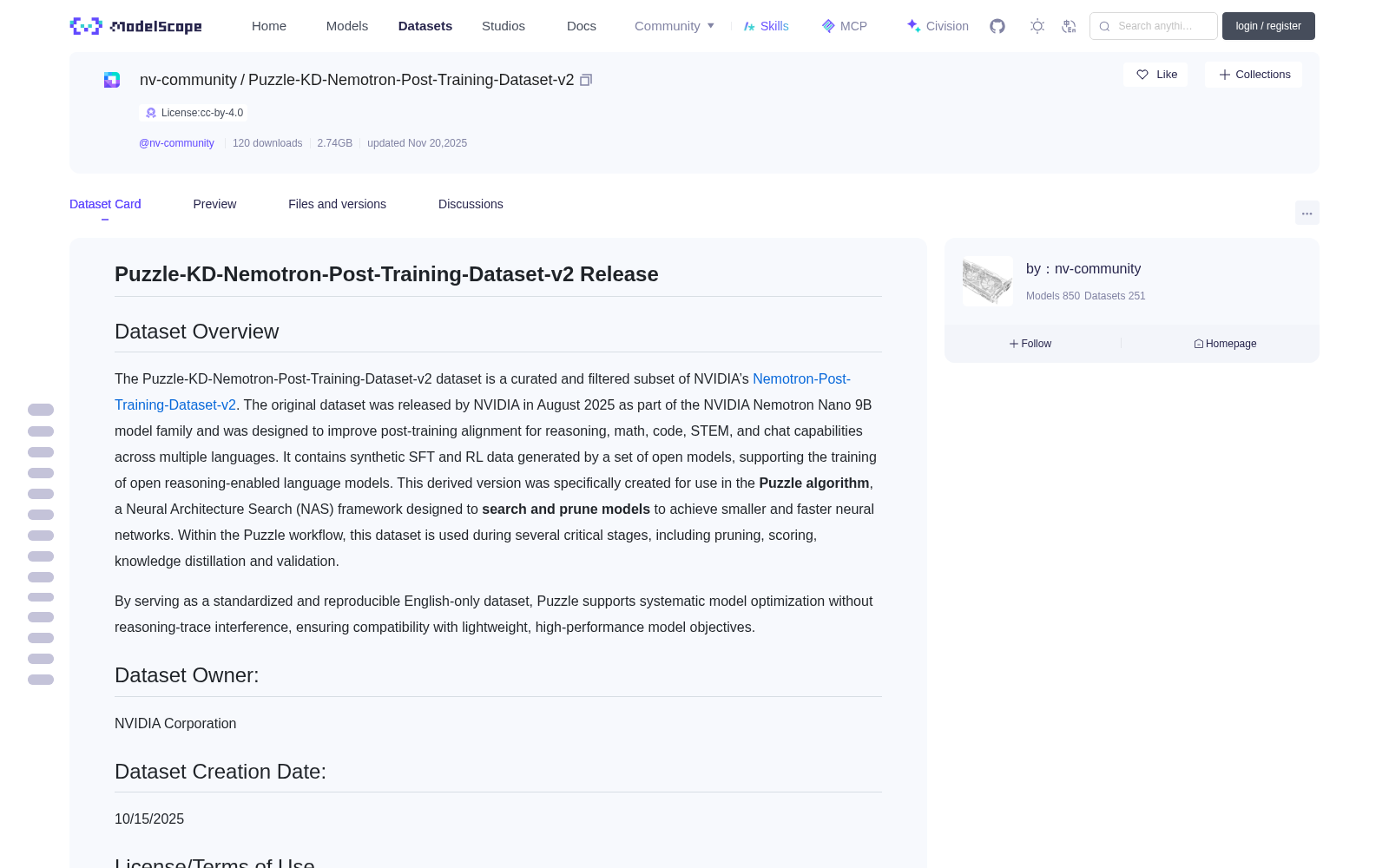
Task: Click 'Datasets 251' count
Action: (1115, 296)
